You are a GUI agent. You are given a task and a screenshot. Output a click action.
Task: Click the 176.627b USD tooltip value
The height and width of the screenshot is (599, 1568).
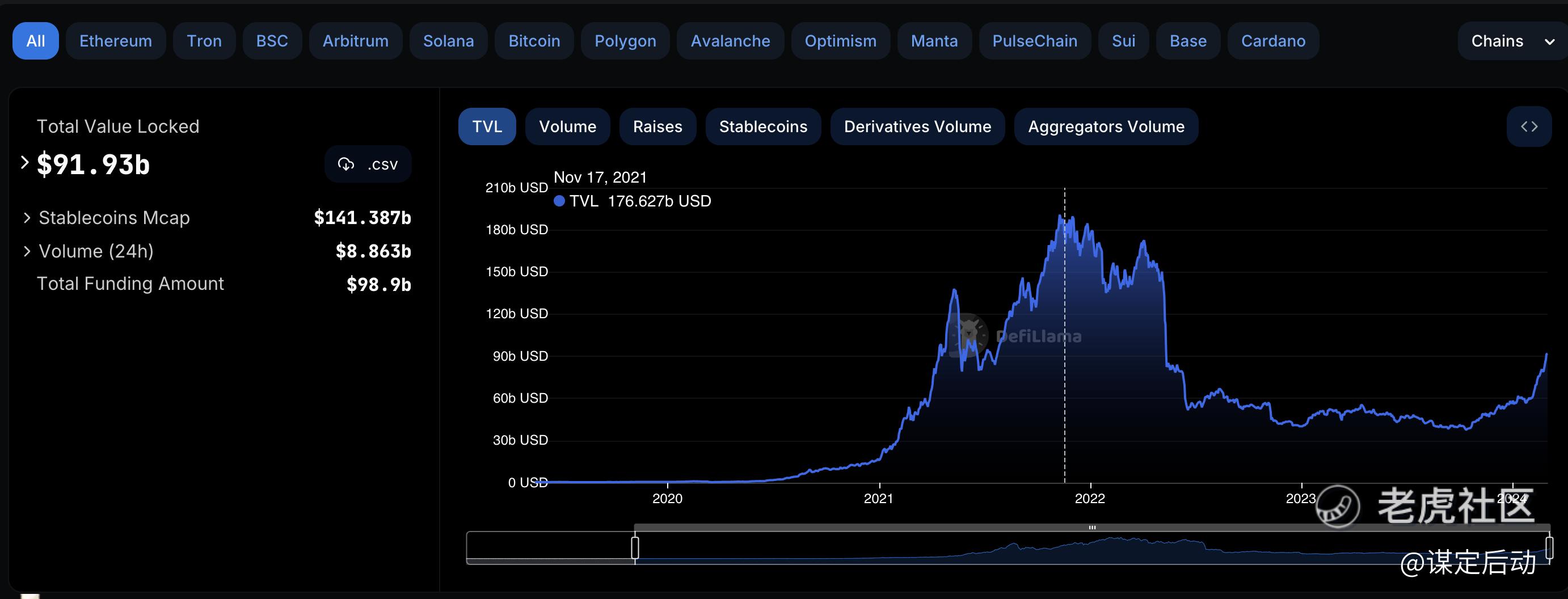pyautogui.click(x=659, y=201)
